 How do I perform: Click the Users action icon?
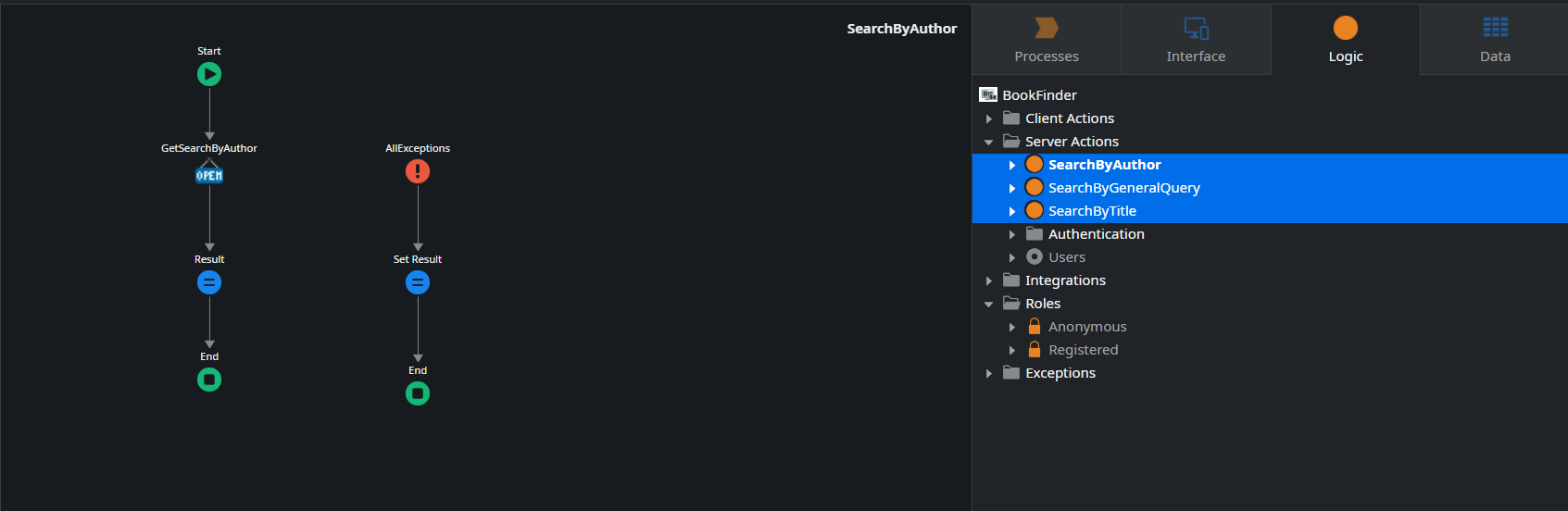point(1035,257)
